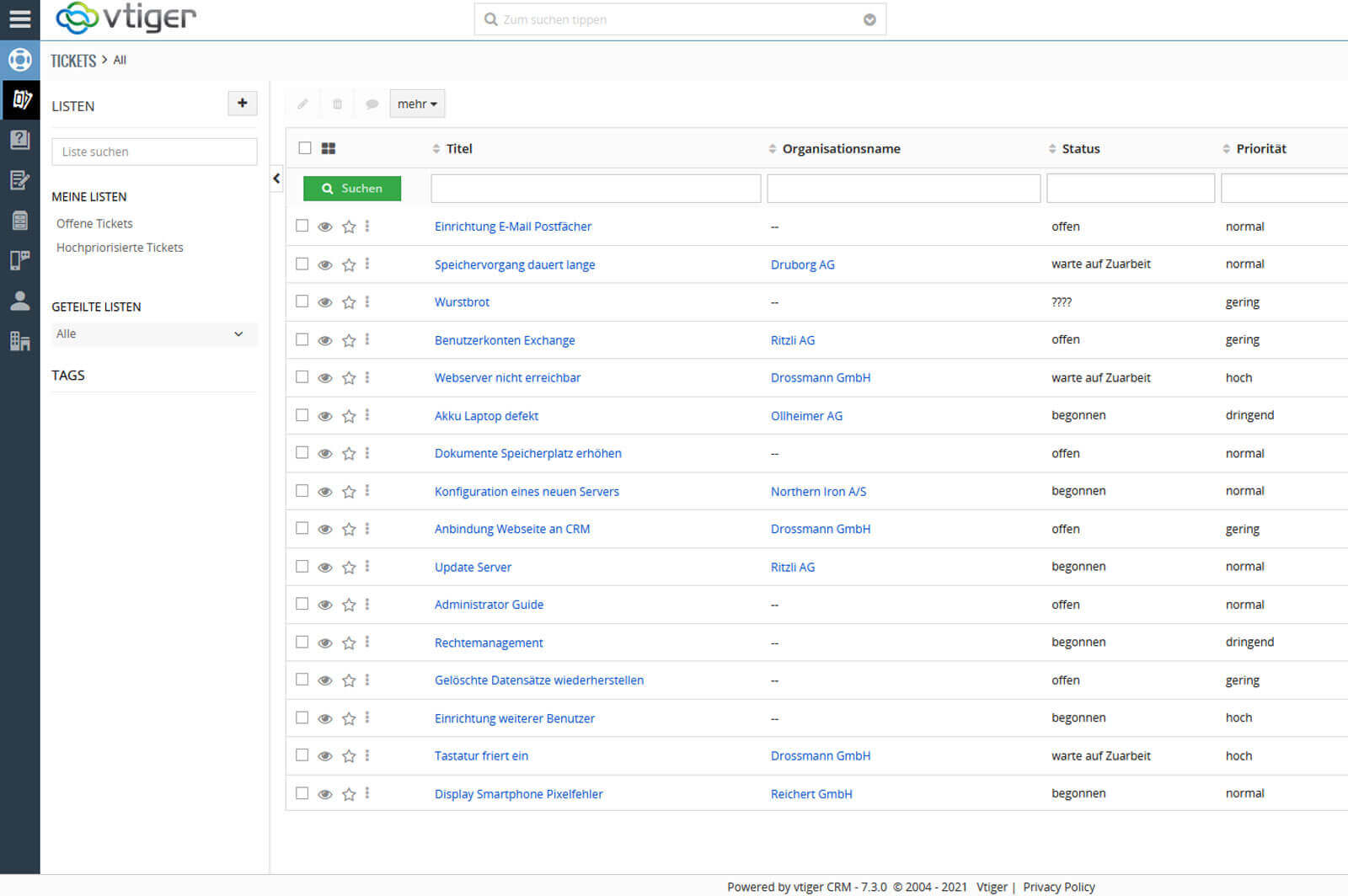Open the mehr dropdown menu
1348x896 pixels.
(417, 104)
